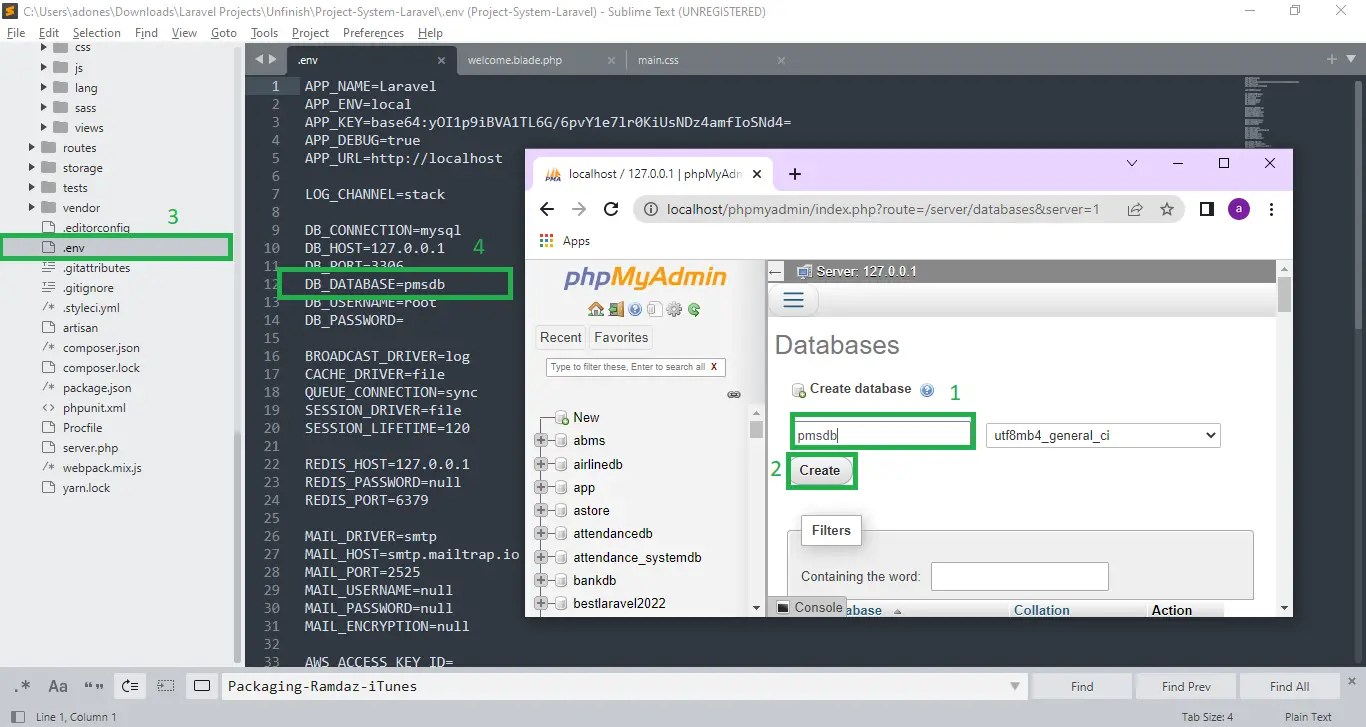This screenshot has height=727, width=1366.
Task: Click the Sublime Text icon in the title bar
Action: pyautogui.click(x=10, y=11)
